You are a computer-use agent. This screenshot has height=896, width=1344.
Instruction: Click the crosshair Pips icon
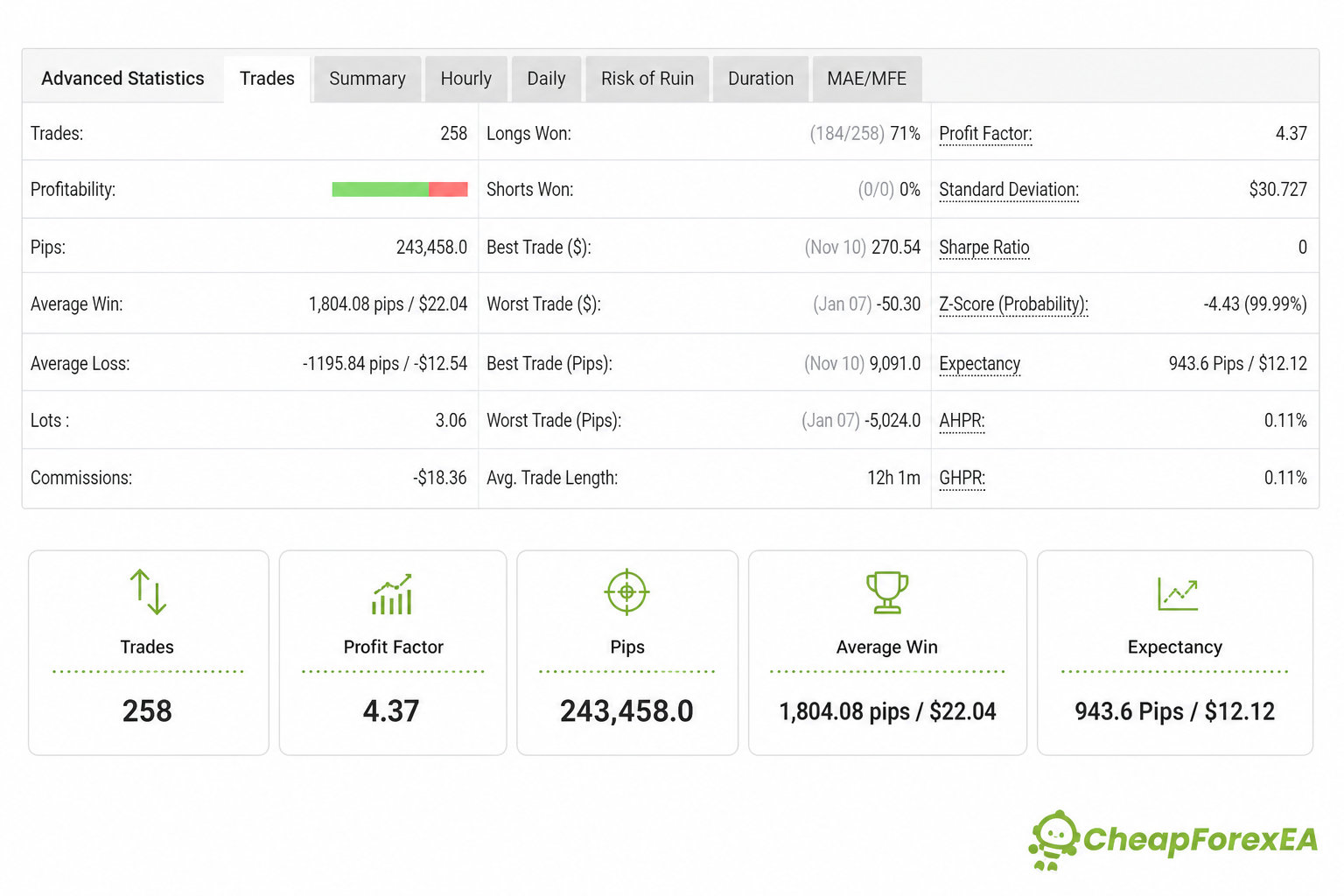(x=626, y=592)
